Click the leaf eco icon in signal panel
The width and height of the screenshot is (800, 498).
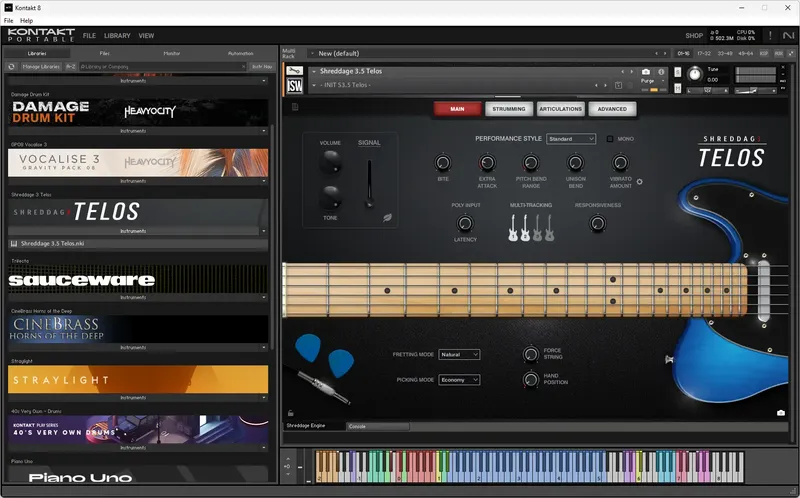388,217
